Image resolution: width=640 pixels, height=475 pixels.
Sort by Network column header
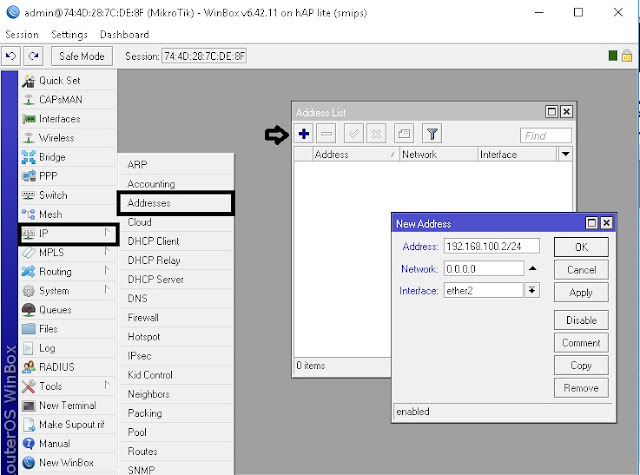[x=438, y=154]
